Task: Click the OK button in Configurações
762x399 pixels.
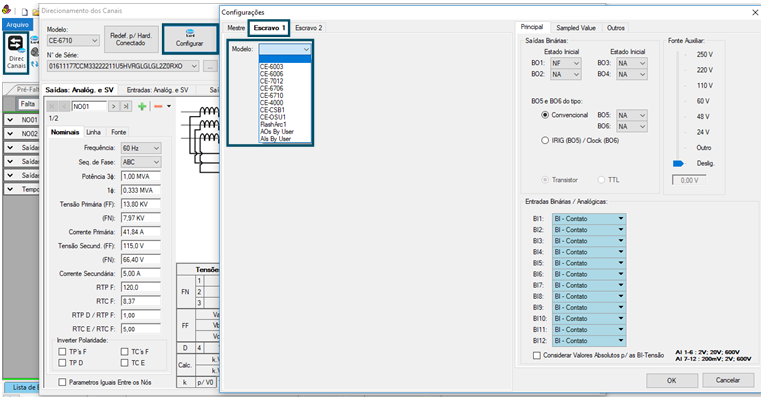Action: (672, 381)
